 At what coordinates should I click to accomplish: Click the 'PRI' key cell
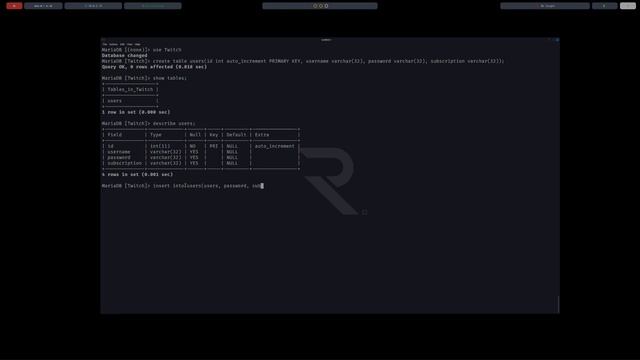[x=213, y=146]
